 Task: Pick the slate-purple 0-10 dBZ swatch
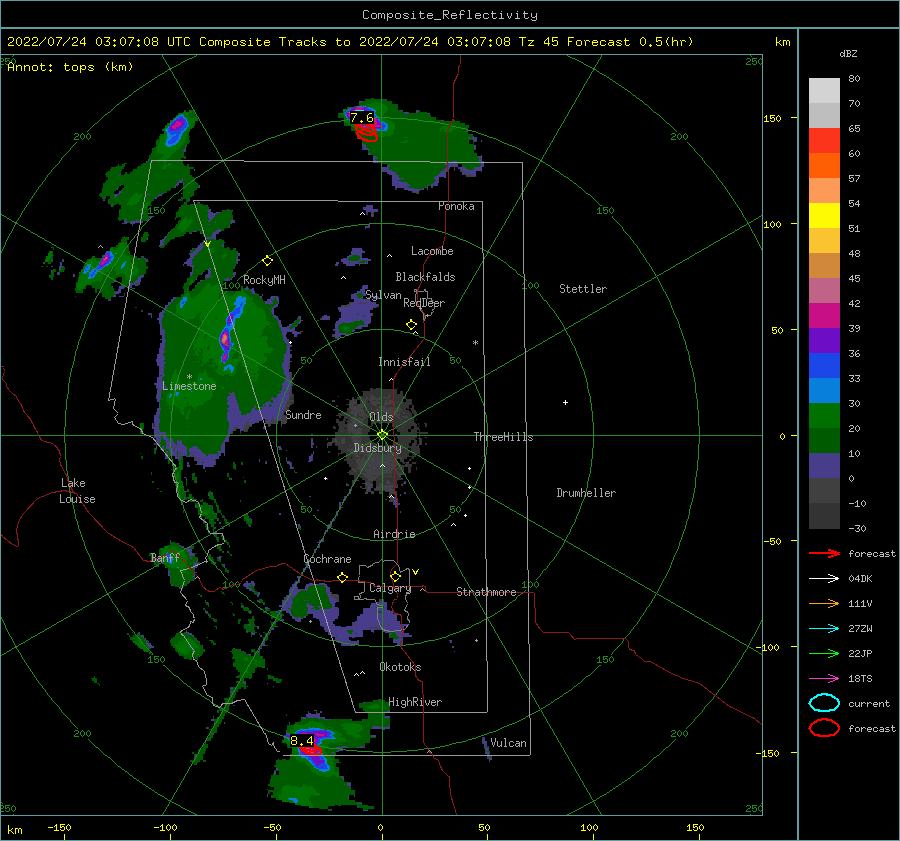point(824,466)
